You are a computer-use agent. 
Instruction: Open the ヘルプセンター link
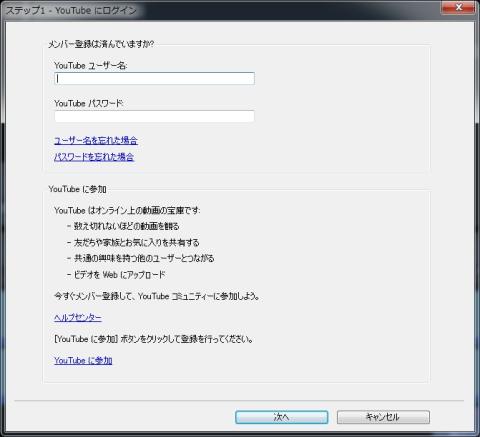click(x=78, y=317)
